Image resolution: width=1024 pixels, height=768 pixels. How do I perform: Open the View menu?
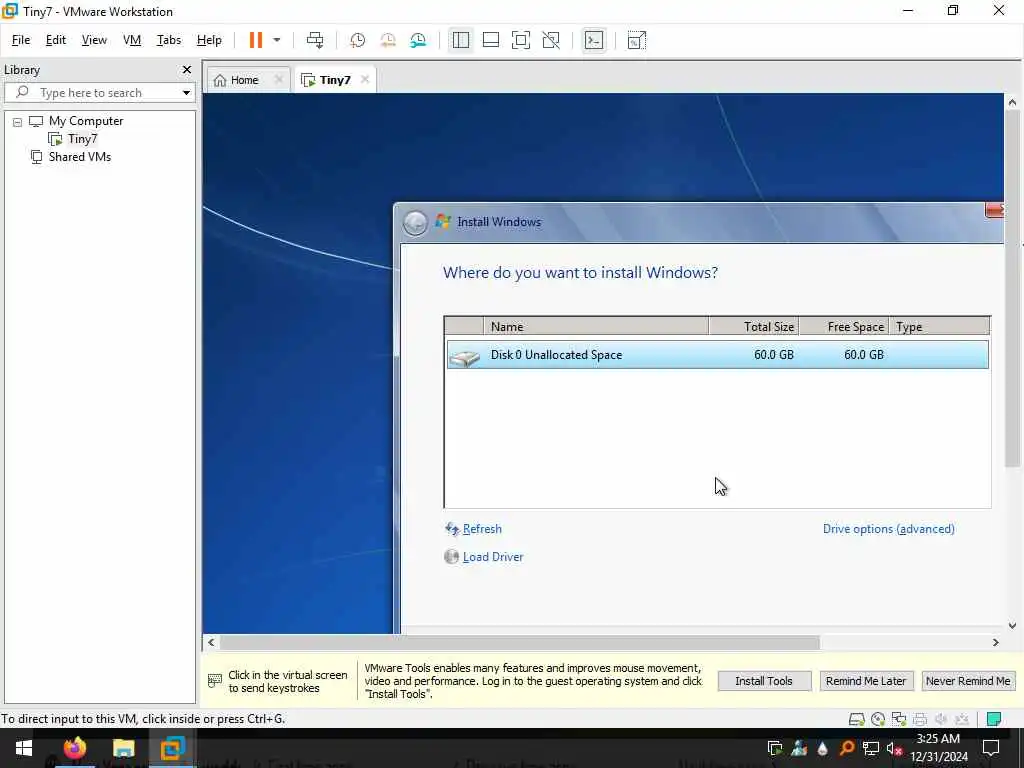click(x=94, y=40)
